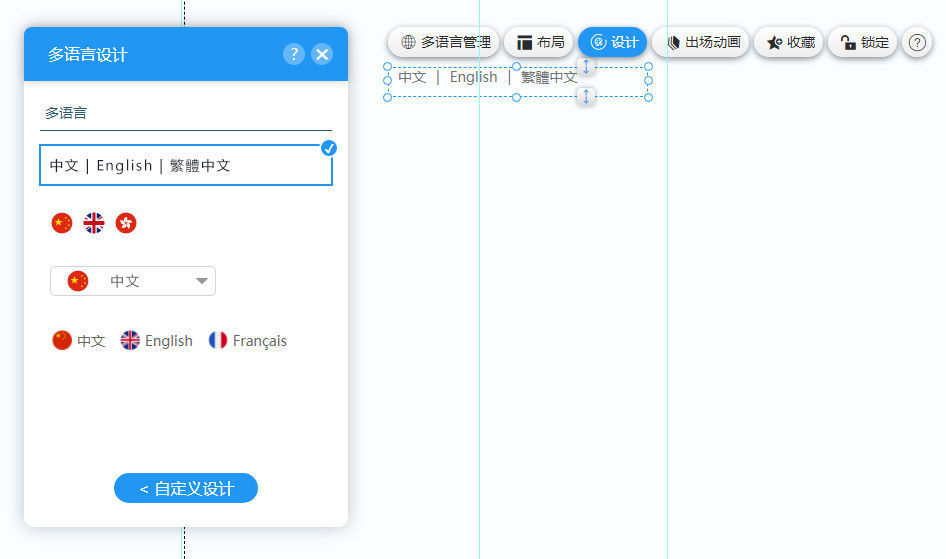Open 出场动画 animation settings
This screenshot has height=559, width=946.
(x=702, y=42)
